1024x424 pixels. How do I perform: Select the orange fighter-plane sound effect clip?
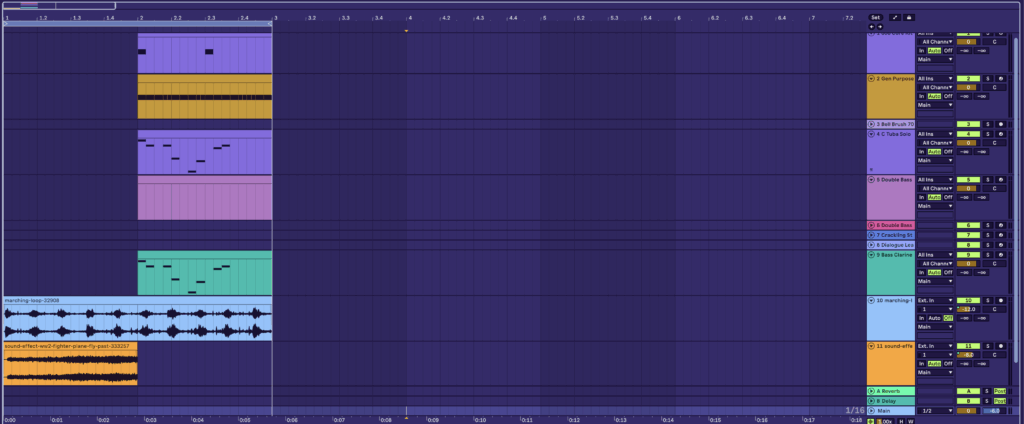click(x=70, y=367)
